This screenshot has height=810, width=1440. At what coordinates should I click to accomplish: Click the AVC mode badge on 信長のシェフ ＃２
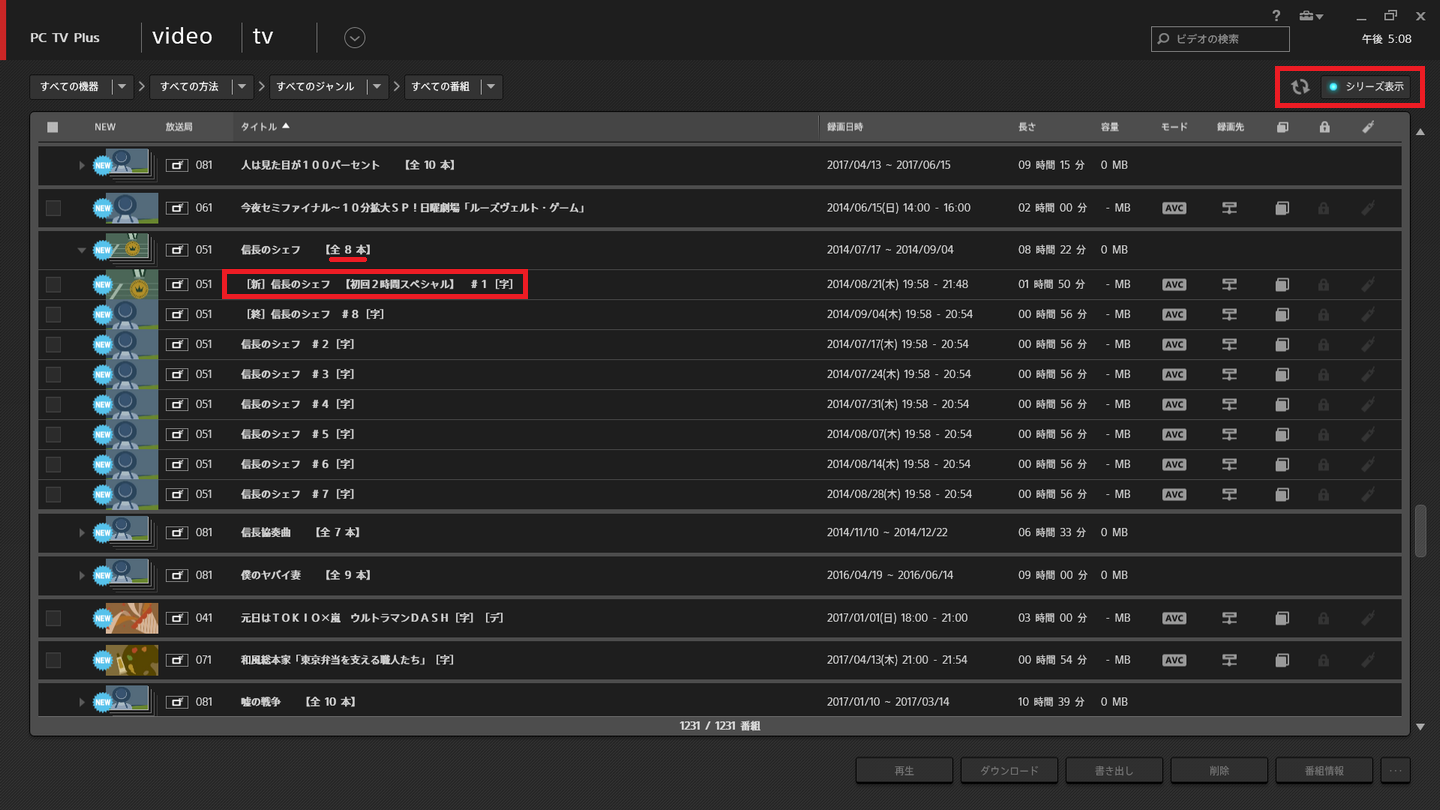click(1173, 344)
